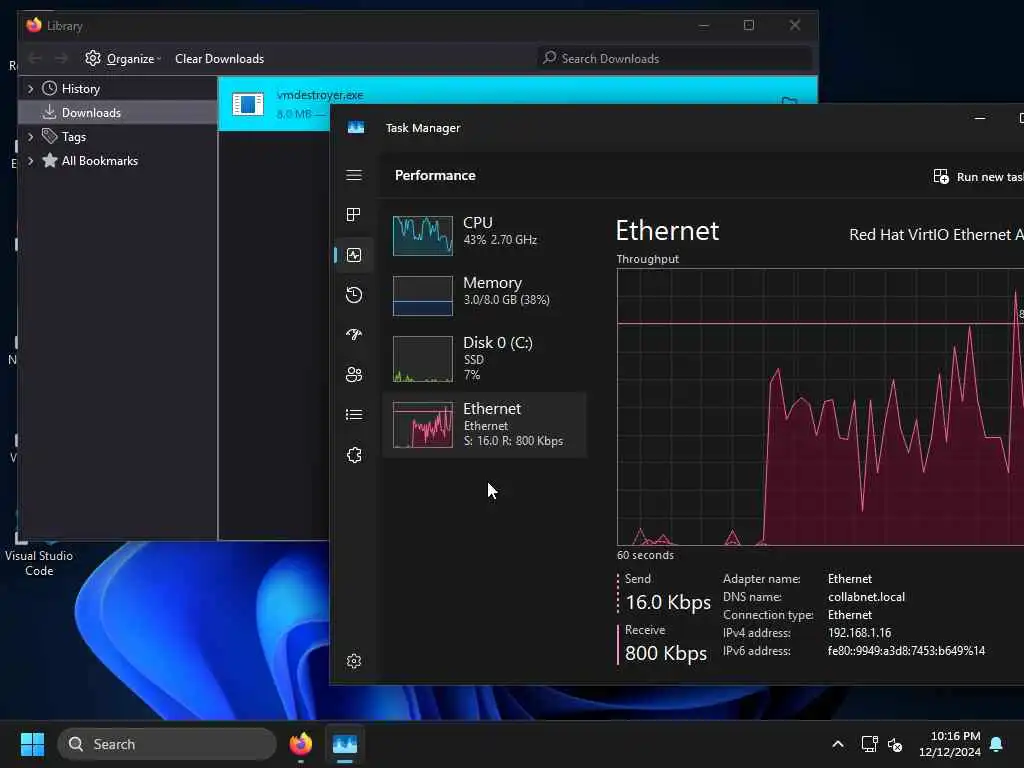Click Task Manager taskbar icon
Viewport: 1024px width, 768px height.
coord(345,744)
